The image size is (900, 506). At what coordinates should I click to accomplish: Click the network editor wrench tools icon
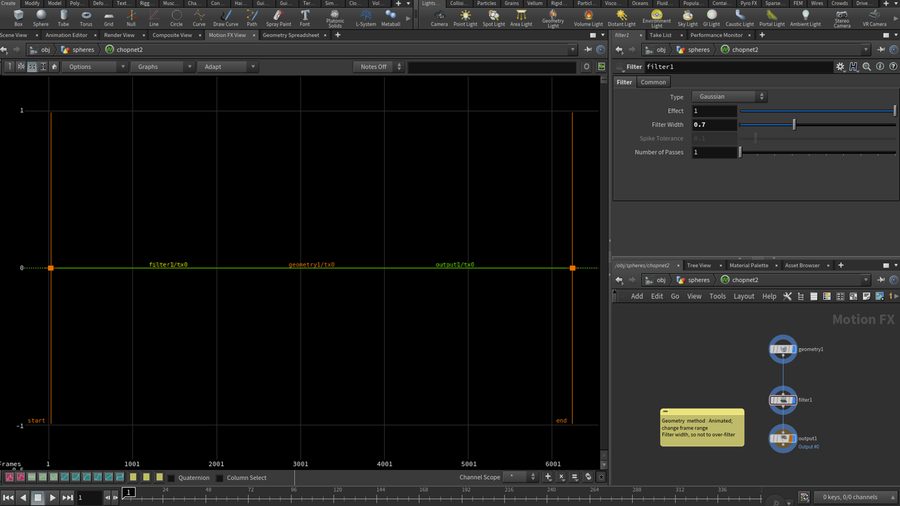[787, 296]
